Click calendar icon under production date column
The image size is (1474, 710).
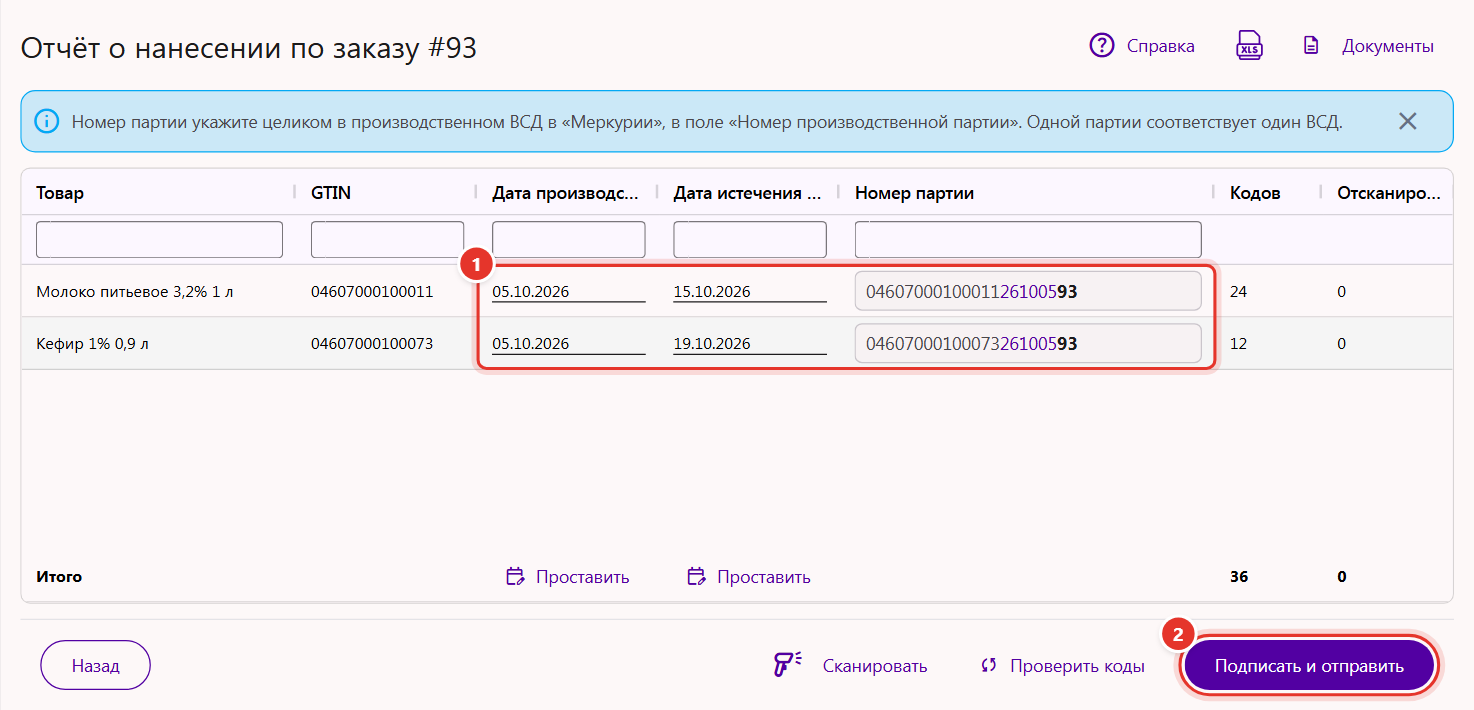[515, 576]
